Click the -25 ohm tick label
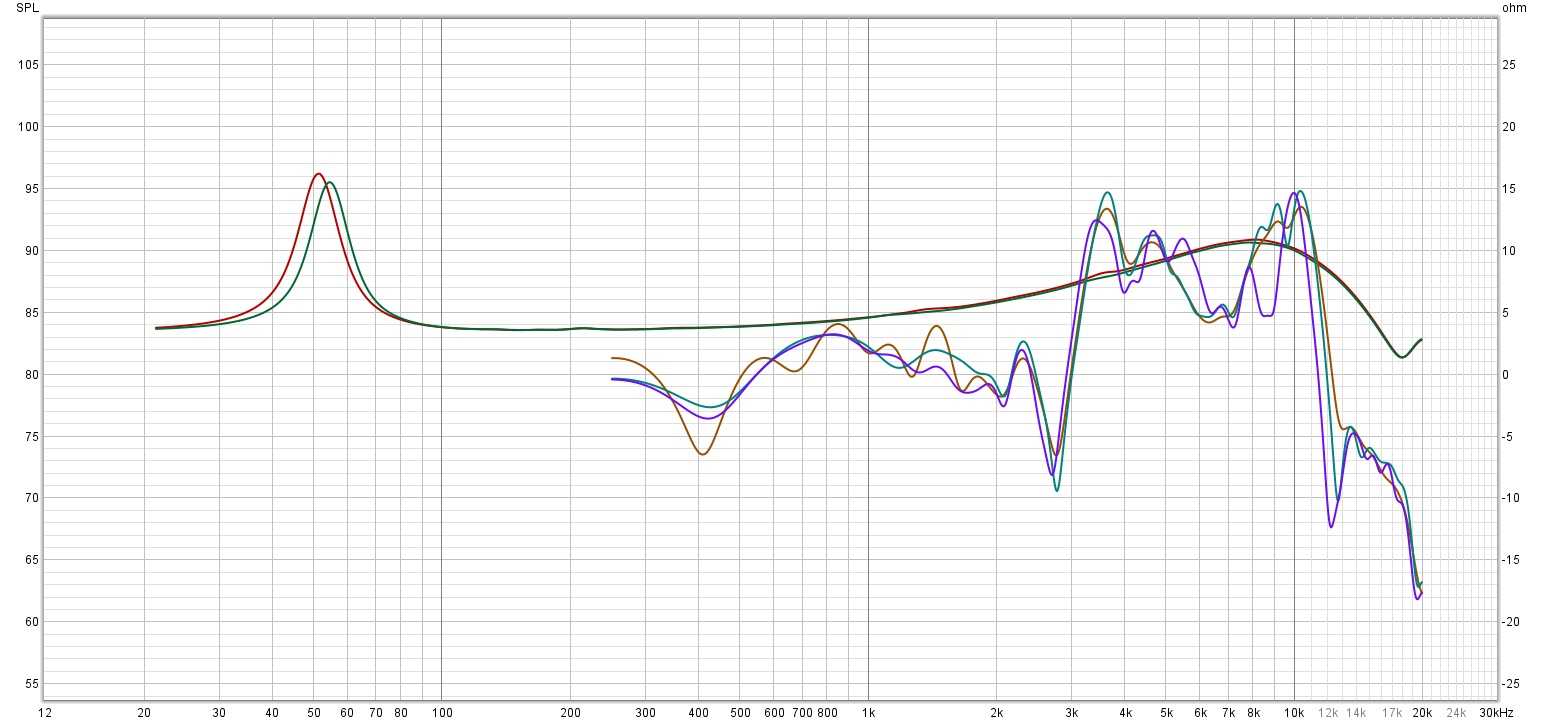 coord(1512,684)
